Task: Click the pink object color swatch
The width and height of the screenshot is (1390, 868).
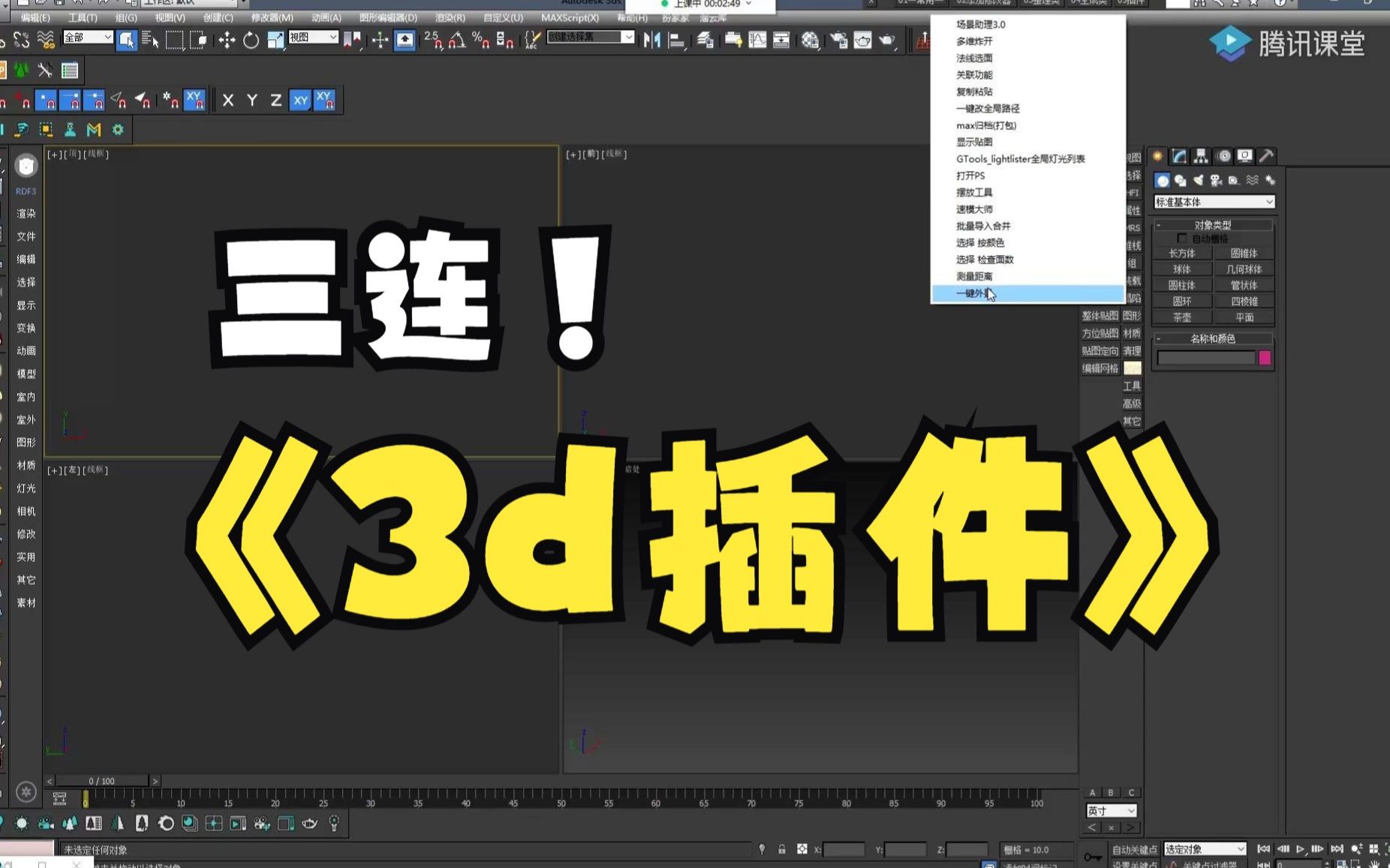Action: (1265, 358)
